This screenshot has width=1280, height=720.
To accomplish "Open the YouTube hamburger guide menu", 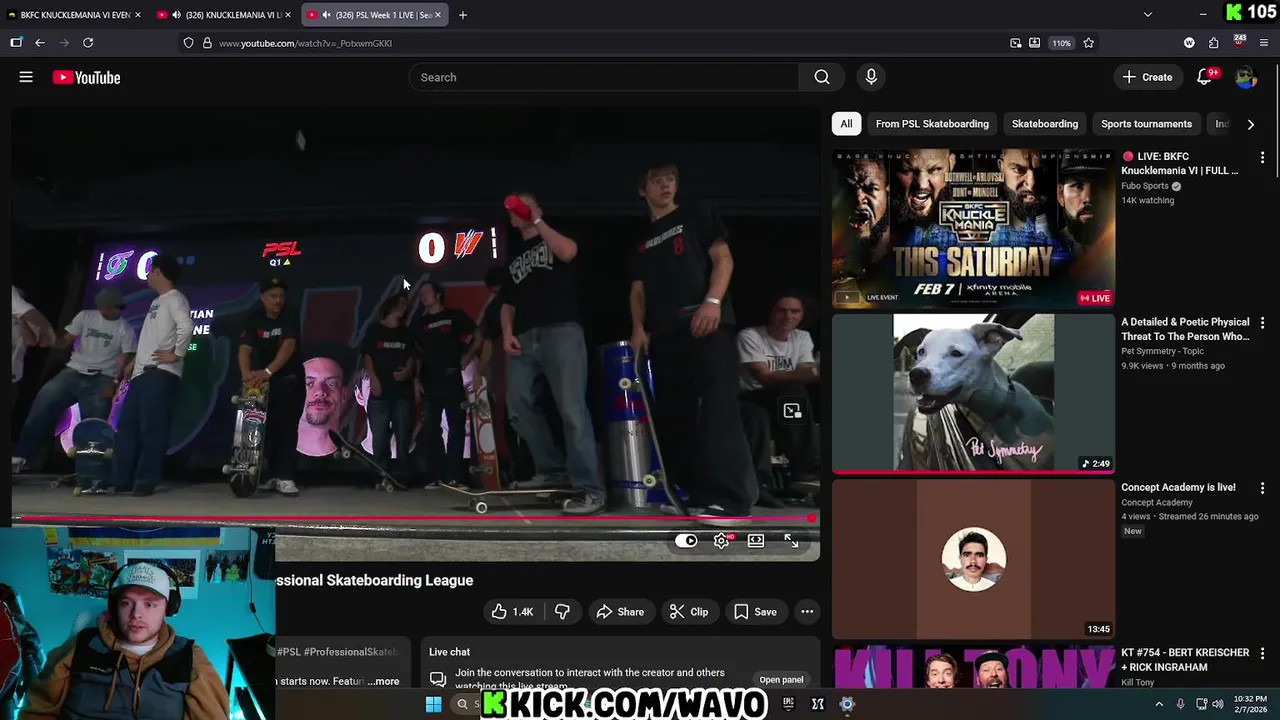I will (x=26, y=77).
